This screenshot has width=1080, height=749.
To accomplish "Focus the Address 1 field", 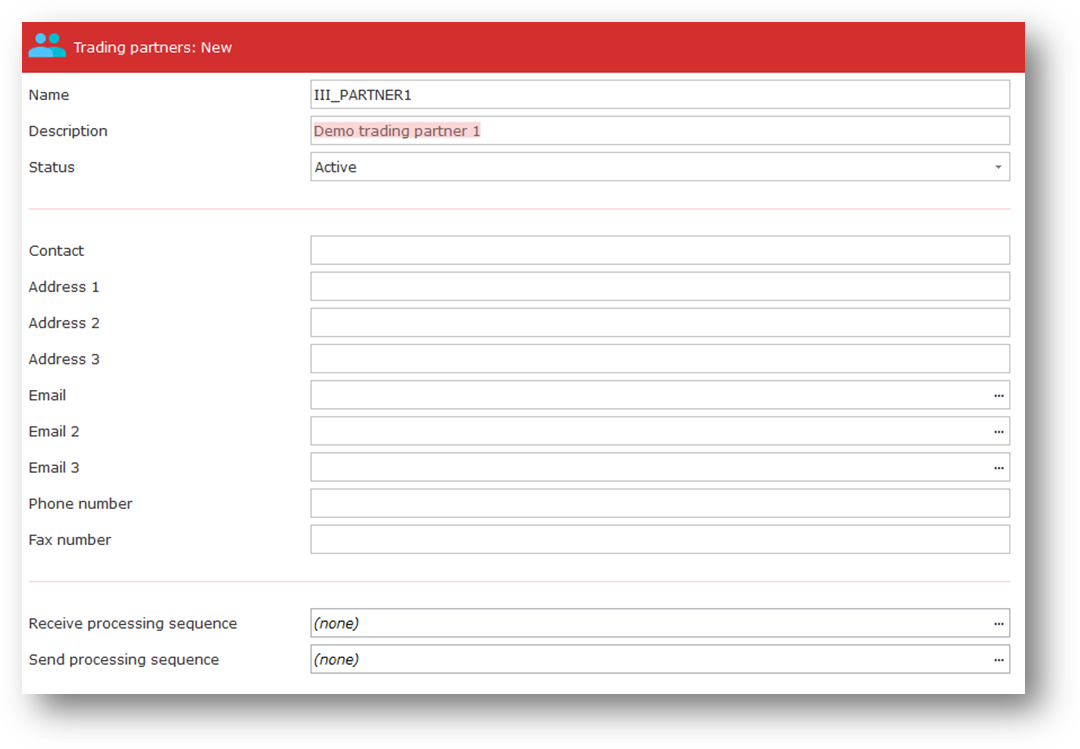I will click(660, 287).
